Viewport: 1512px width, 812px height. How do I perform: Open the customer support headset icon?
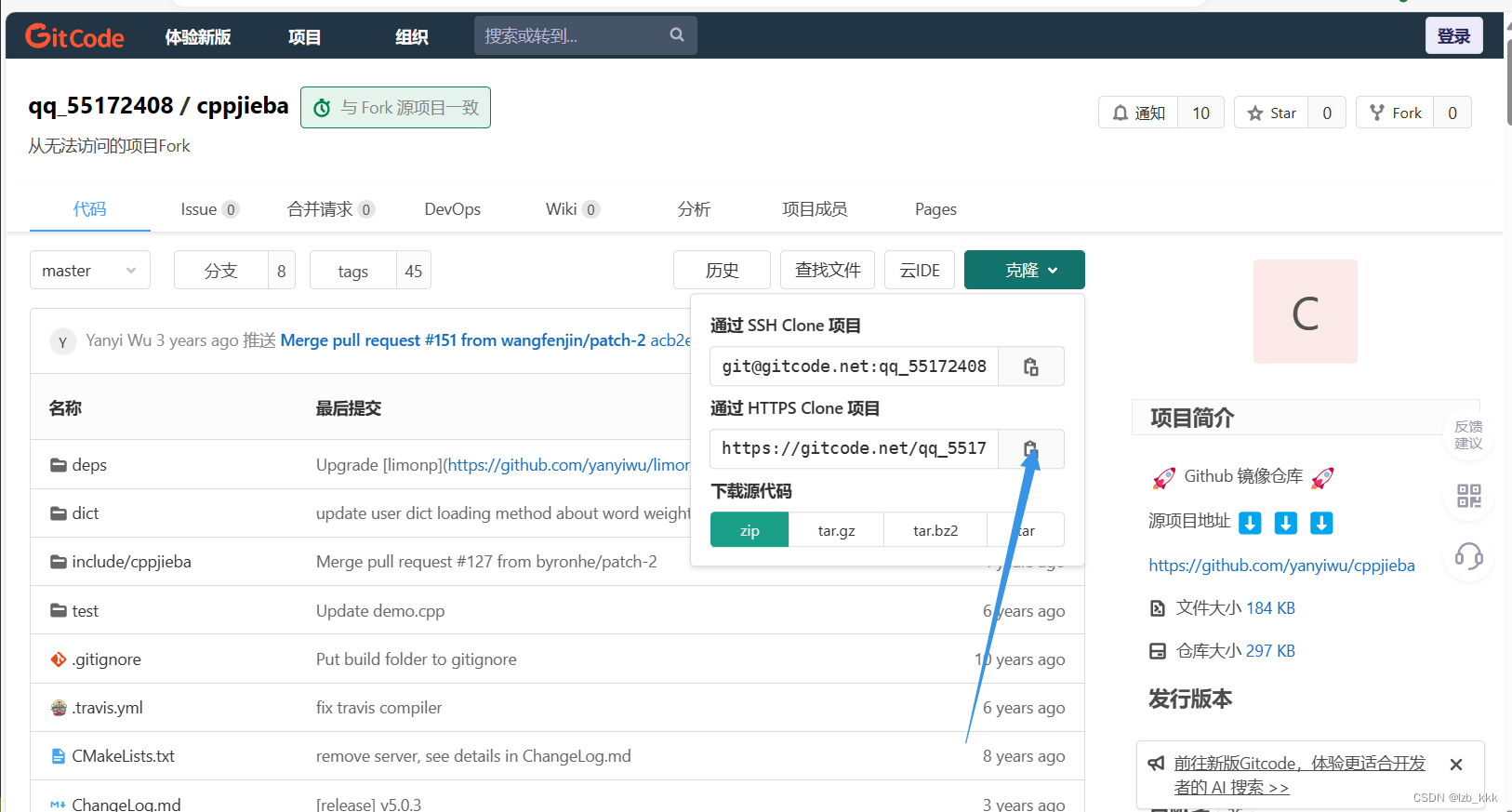pos(1469,556)
